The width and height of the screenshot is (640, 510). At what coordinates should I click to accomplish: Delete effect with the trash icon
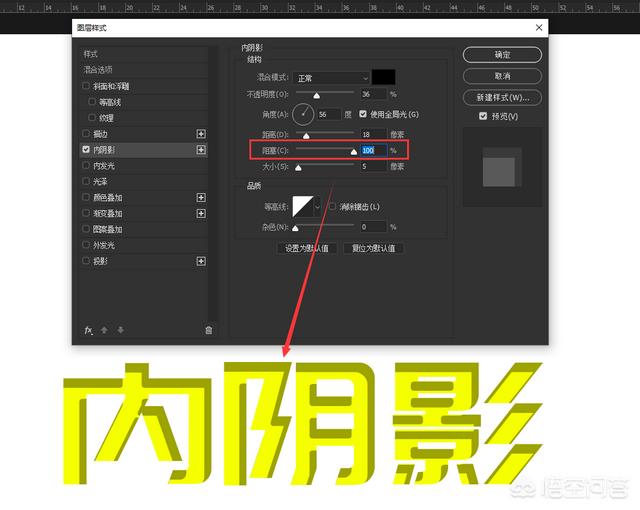pyautogui.click(x=209, y=330)
